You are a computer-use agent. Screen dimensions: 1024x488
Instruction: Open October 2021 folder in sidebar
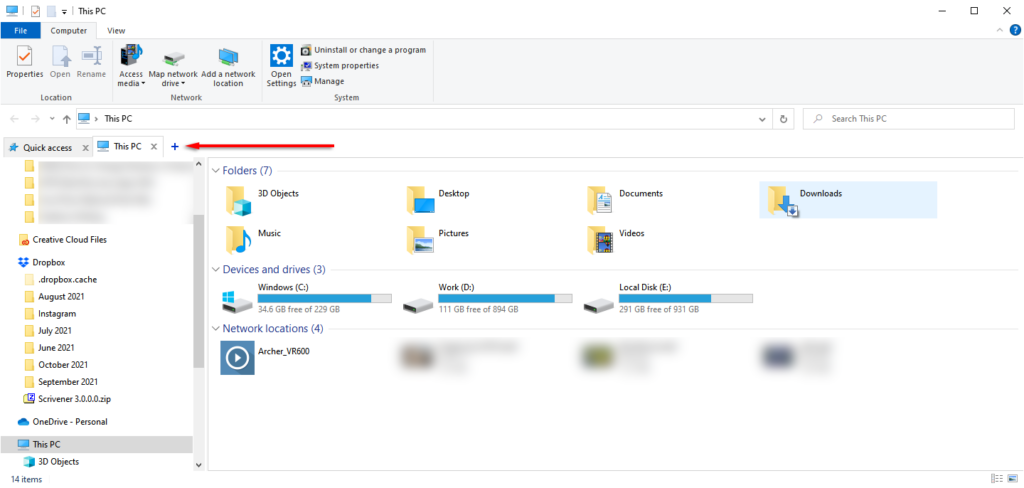[x=56, y=365]
